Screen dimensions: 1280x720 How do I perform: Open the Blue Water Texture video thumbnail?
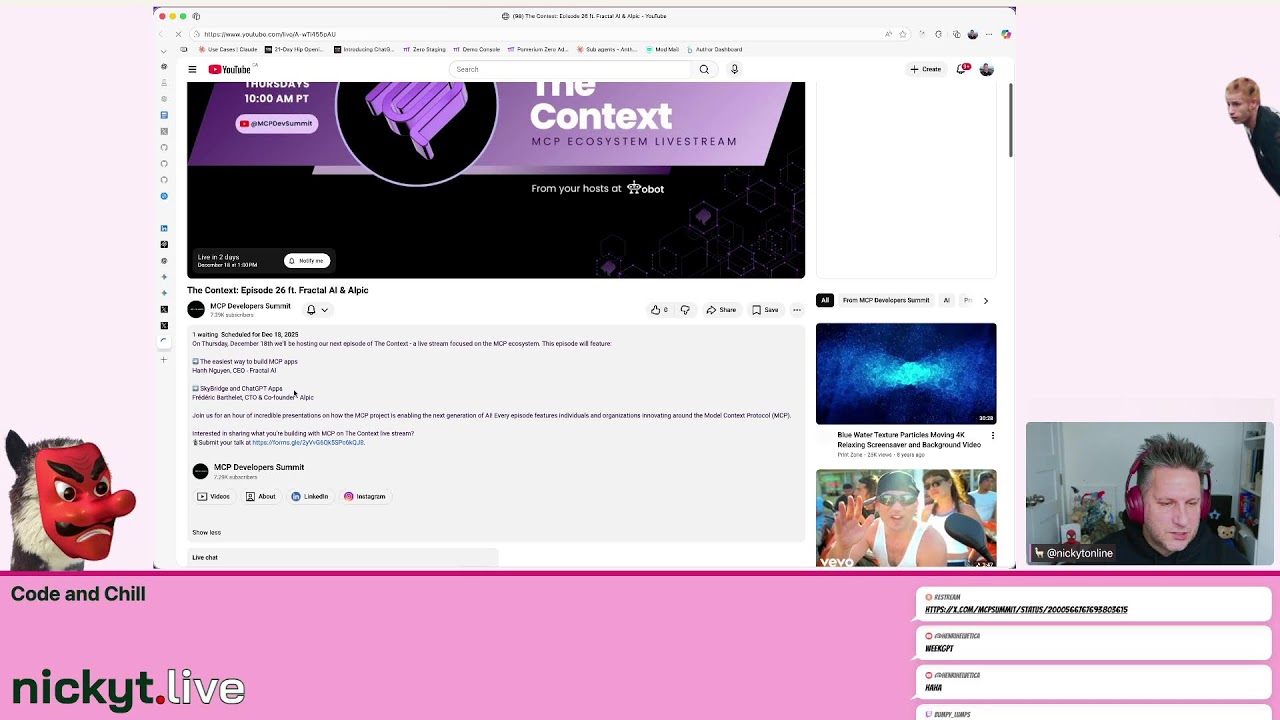coord(906,373)
